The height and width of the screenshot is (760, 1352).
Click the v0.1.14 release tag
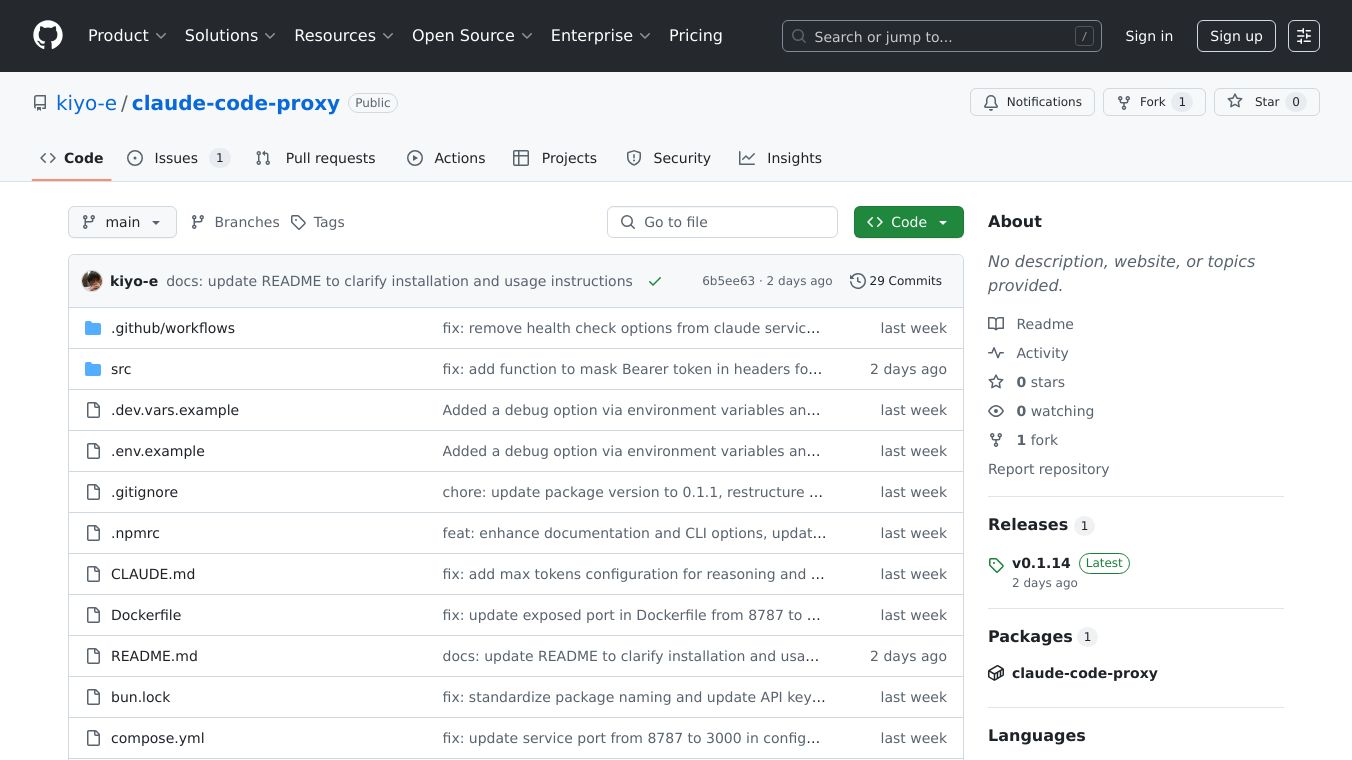pos(1040,563)
